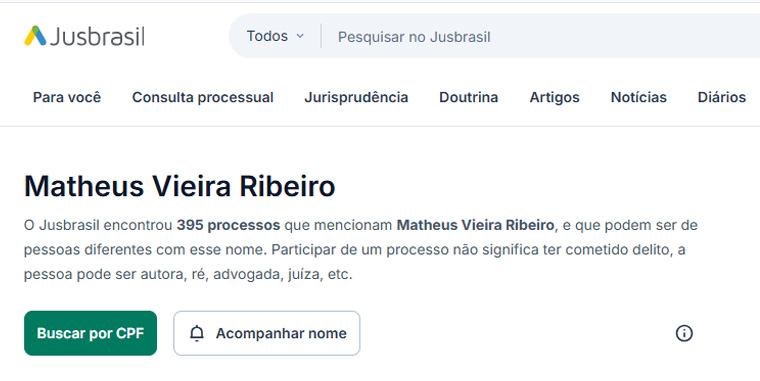Image resolution: width=760 pixels, height=381 pixels.
Task: Click the Jusbrasil wordmark text
Action: point(97,37)
